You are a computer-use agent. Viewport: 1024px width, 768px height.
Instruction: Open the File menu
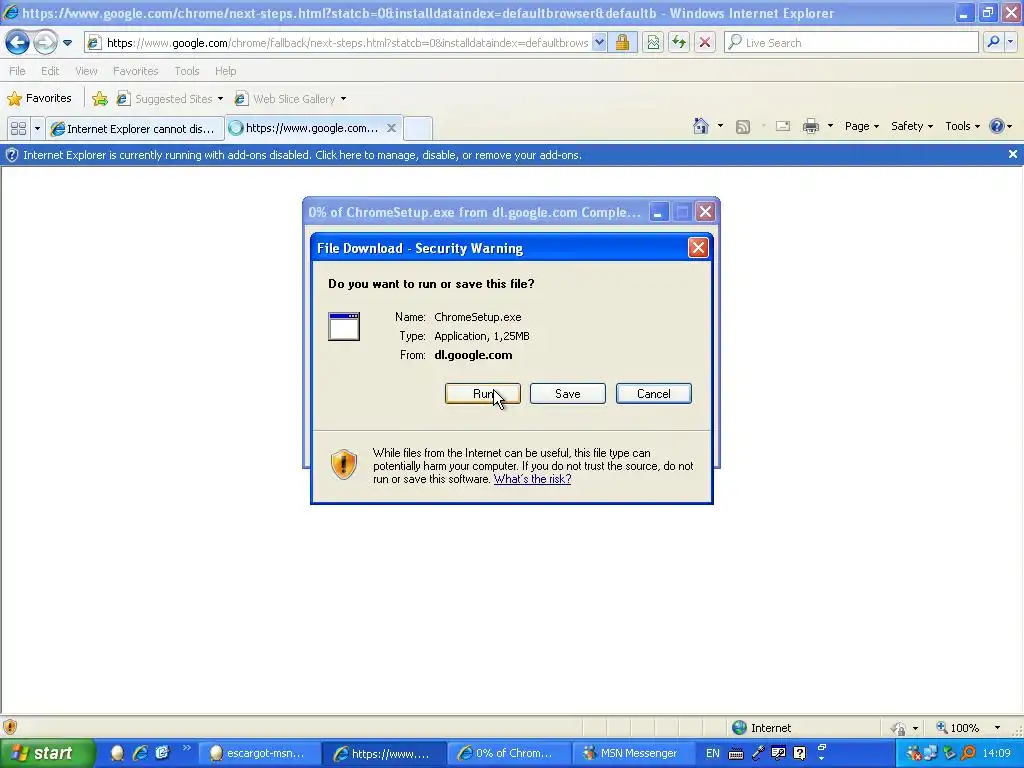point(18,71)
